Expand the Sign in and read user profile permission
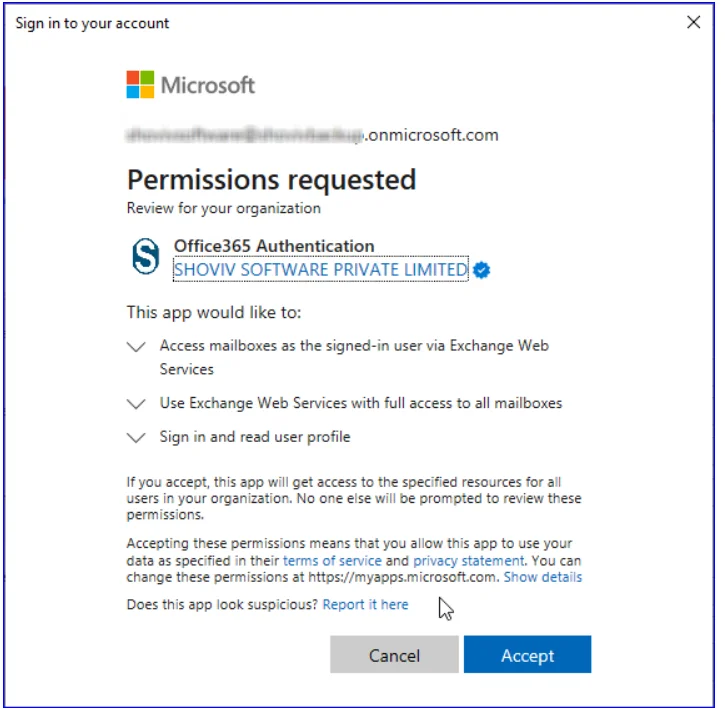725x709 pixels. pos(136,438)
